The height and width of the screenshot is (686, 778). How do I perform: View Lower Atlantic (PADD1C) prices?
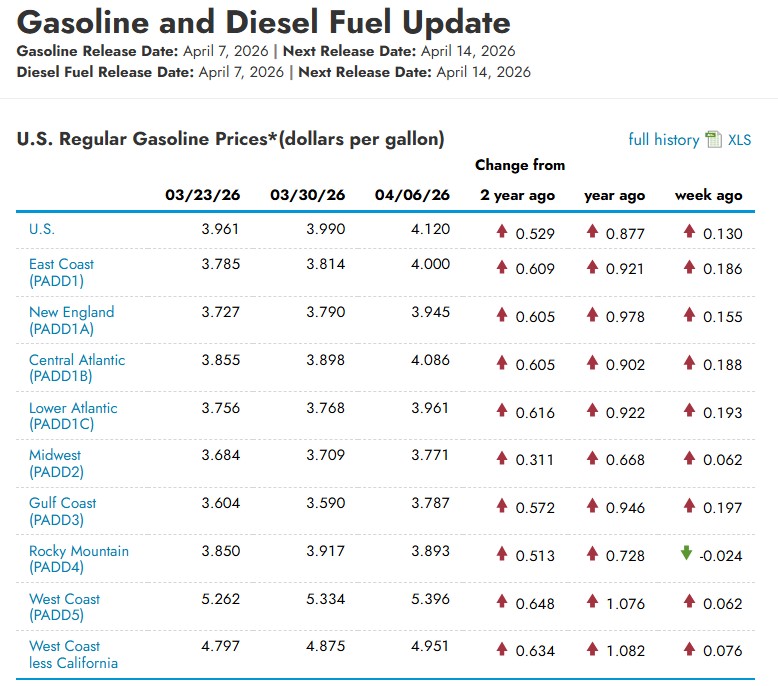73,416
